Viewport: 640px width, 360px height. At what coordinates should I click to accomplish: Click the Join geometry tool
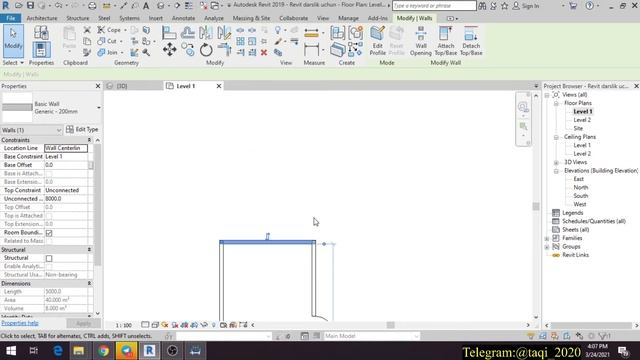click(x=108, y=53)
